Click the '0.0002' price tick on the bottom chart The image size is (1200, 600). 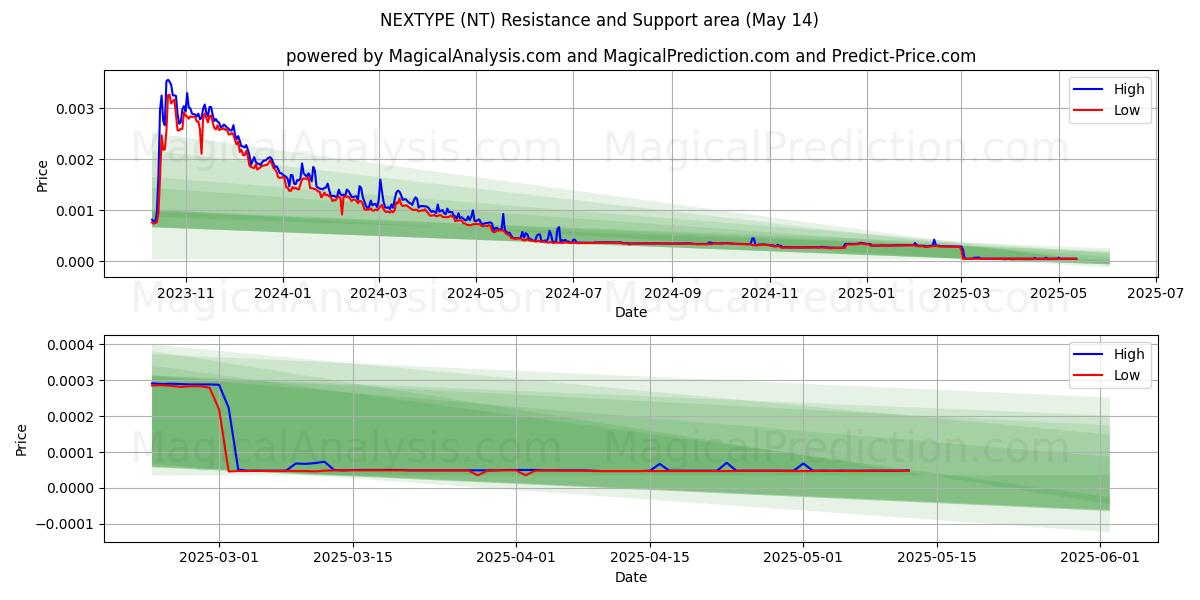point(72,416)
